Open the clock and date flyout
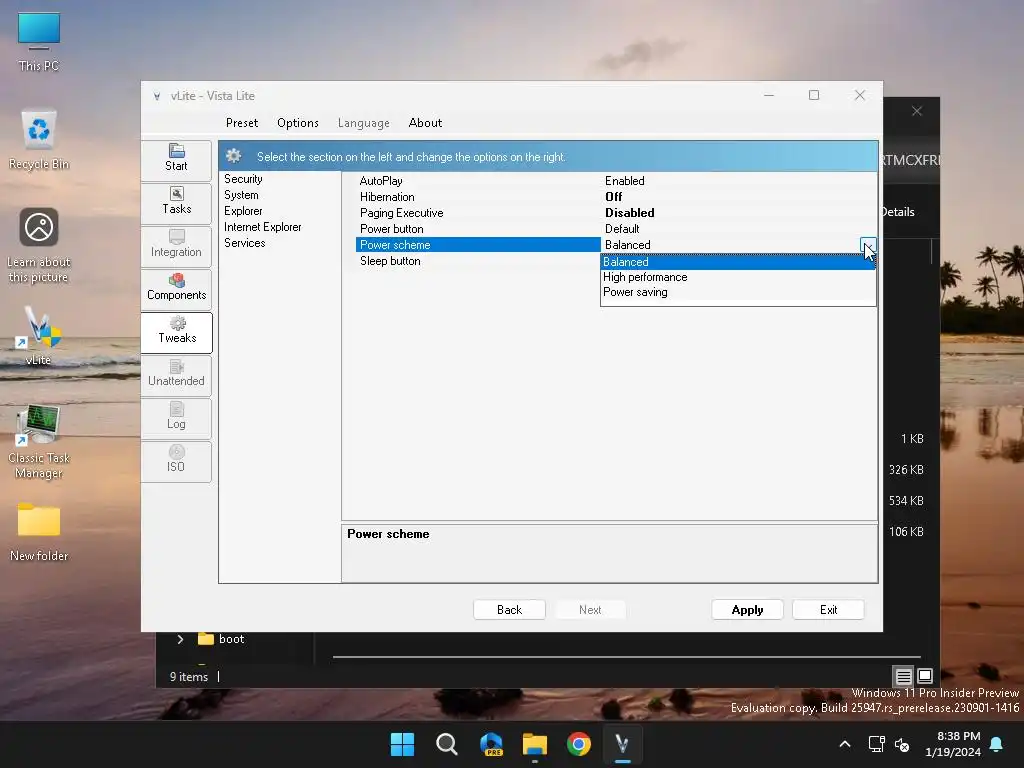Viewport: 1024px width, 768px height. (953, 744)
